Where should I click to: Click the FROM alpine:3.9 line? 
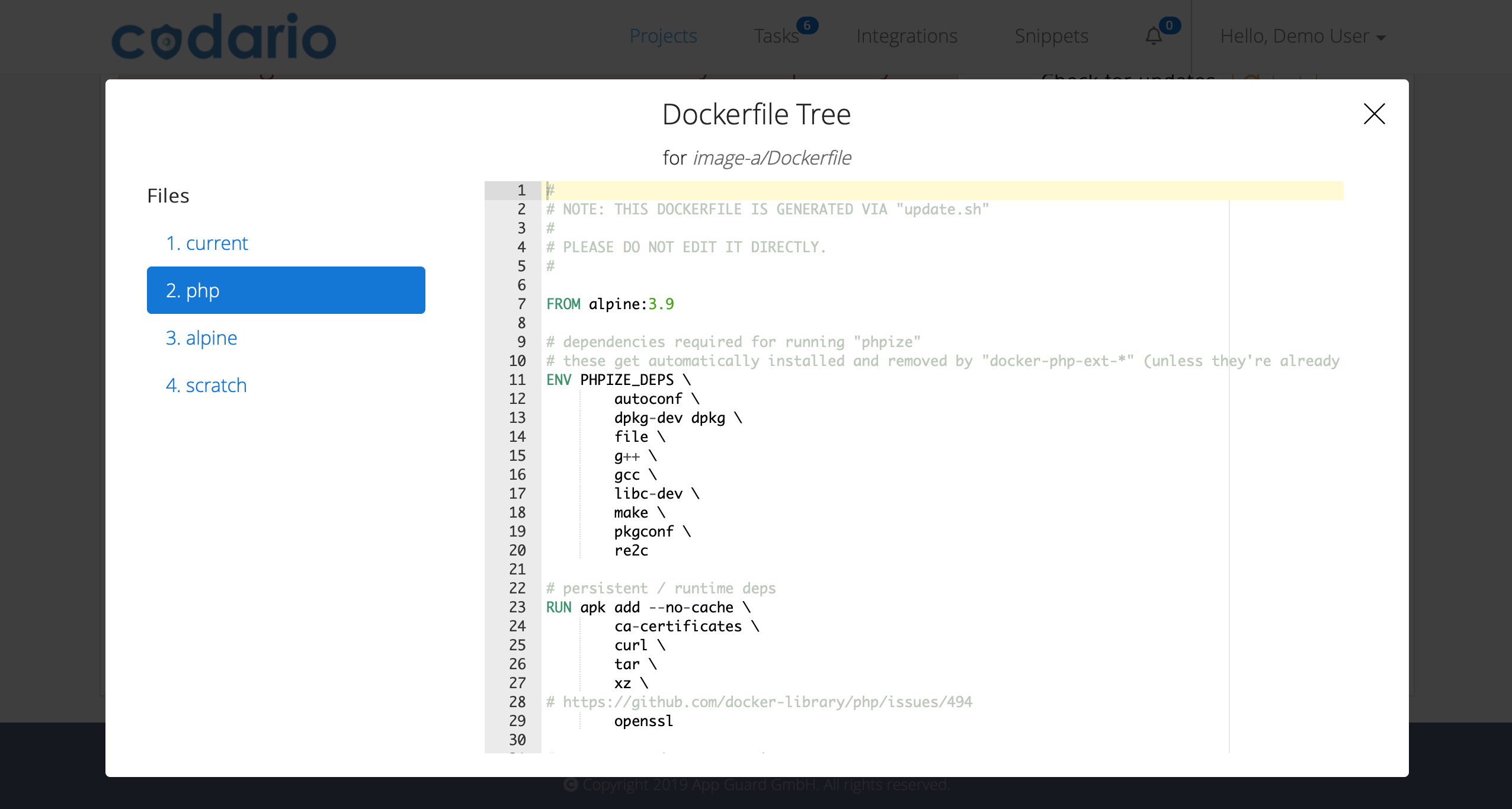click(x=610, y=304)
